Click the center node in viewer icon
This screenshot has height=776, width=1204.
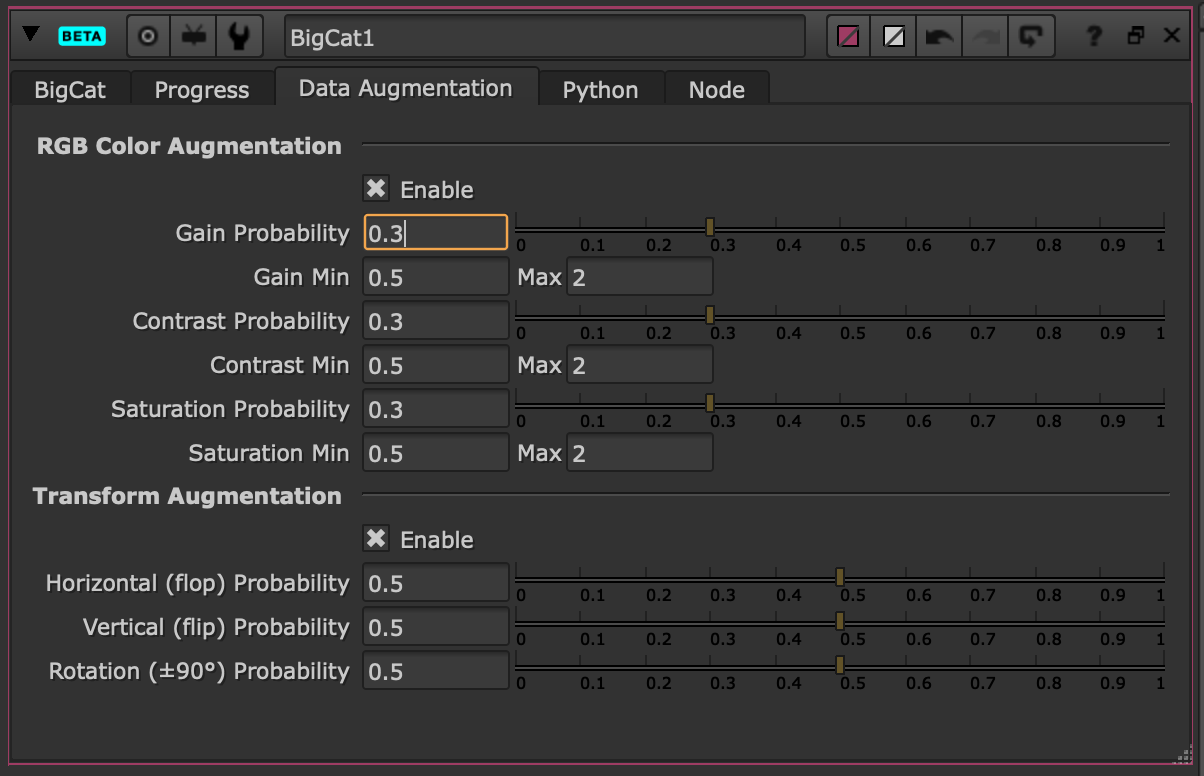193,37
